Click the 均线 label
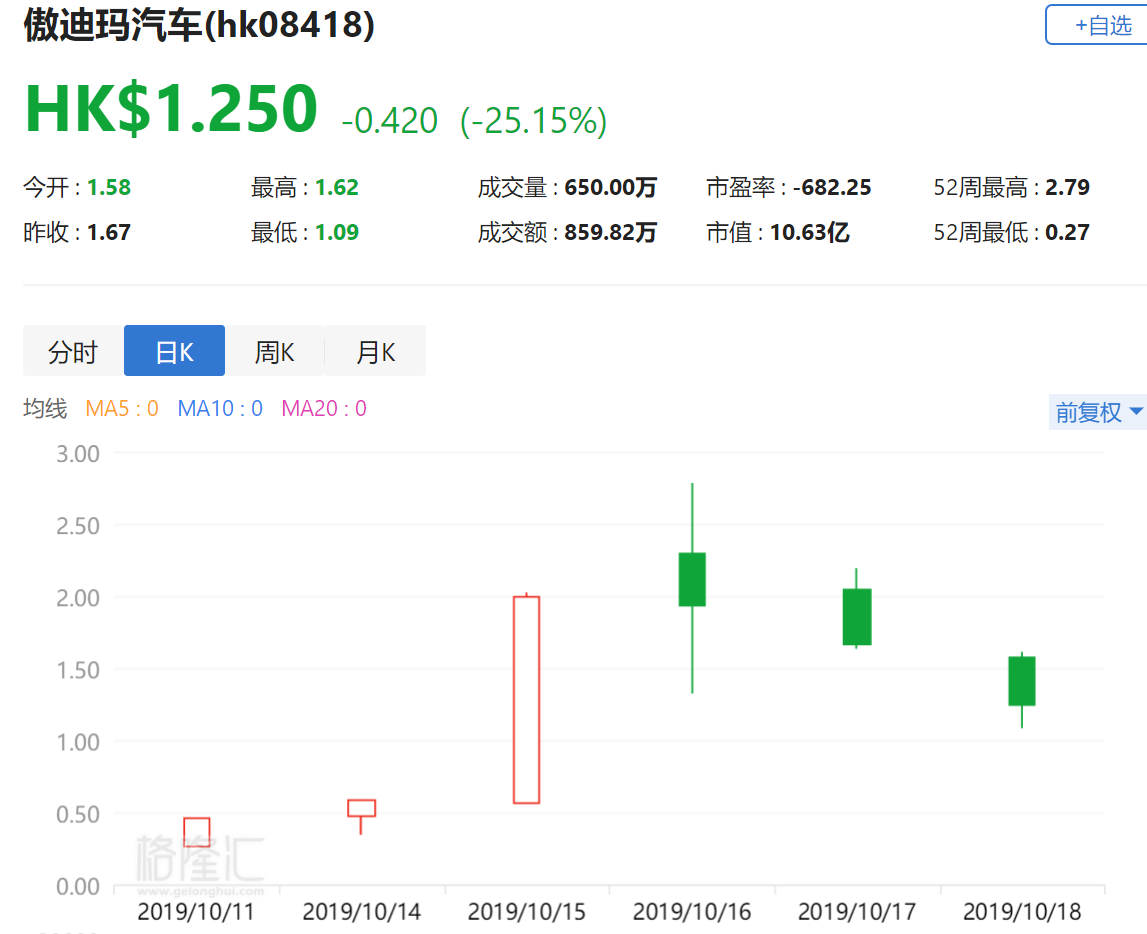 45,408
